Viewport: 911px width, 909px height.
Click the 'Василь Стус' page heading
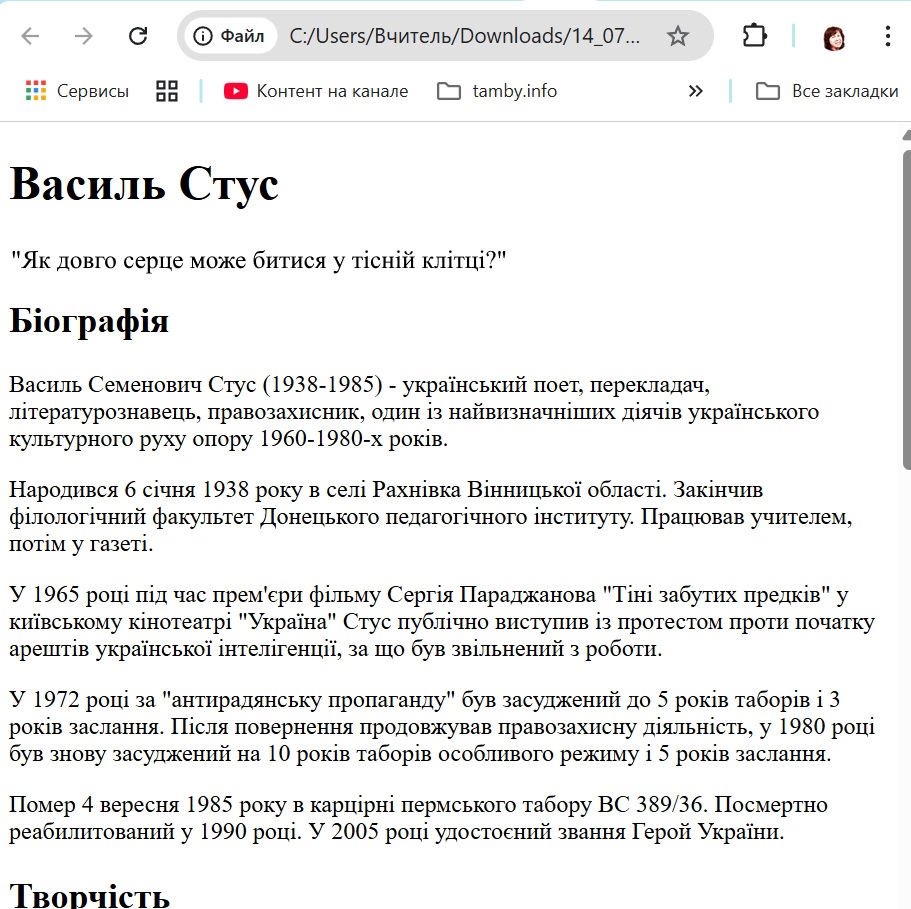pos(144,185)
